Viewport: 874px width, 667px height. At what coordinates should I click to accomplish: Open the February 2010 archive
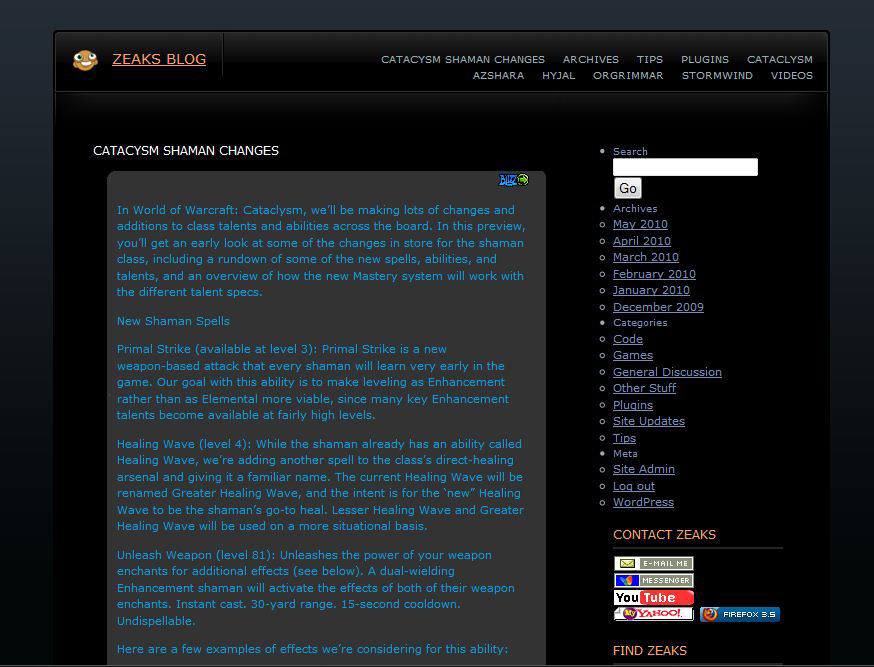(654, 274)
